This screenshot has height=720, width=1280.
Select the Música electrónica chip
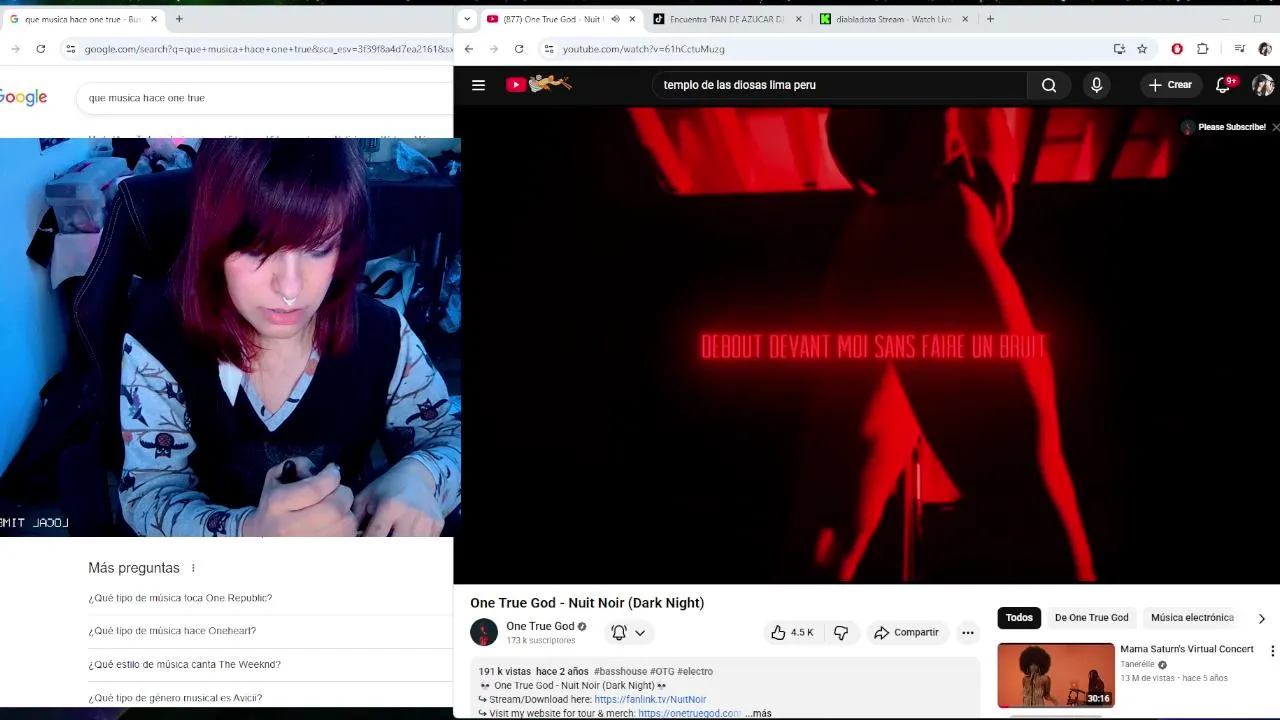tap(1192, 618)
